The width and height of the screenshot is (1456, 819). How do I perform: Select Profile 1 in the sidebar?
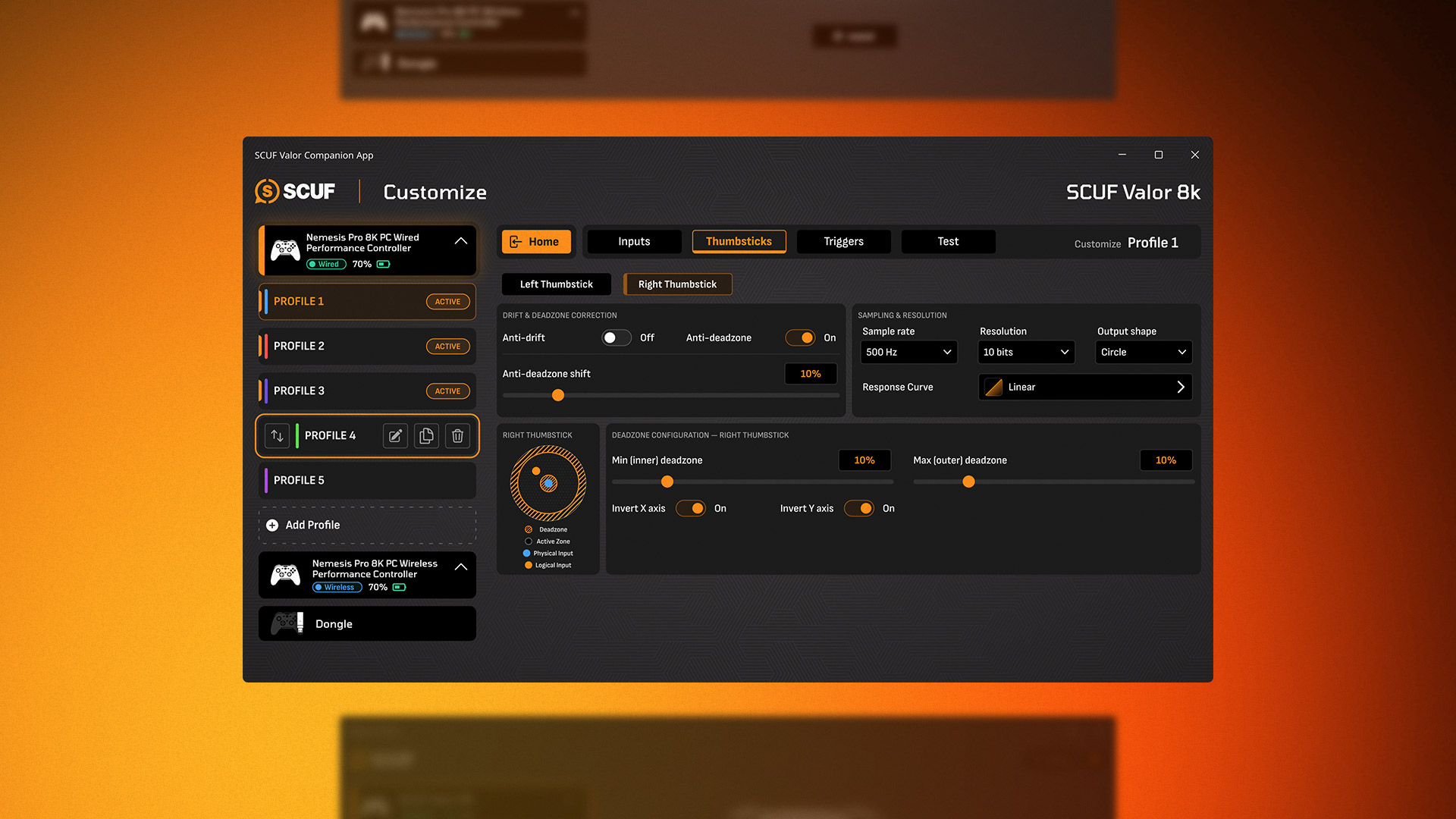pos(367,302)
